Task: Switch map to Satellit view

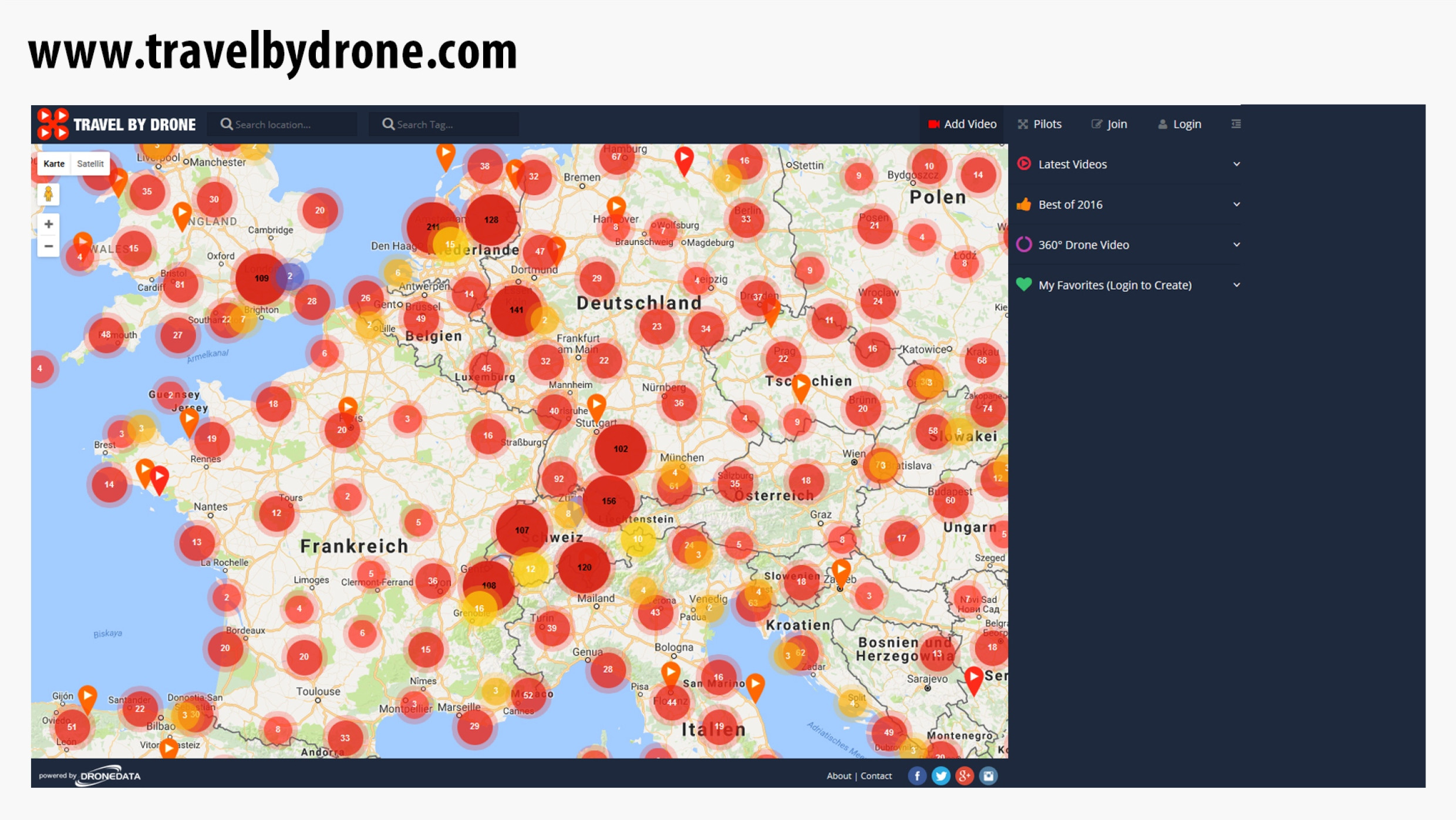Action: 90,164
